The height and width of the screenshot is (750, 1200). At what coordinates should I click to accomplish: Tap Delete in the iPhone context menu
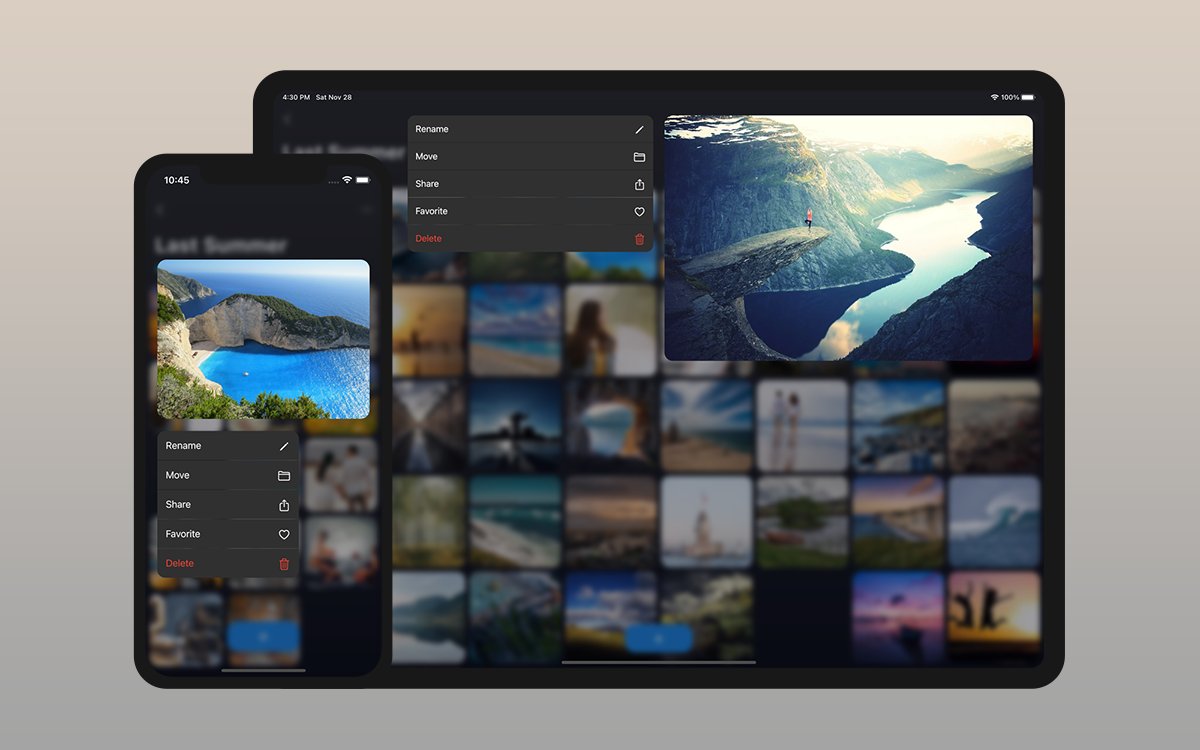pos(228,563)
